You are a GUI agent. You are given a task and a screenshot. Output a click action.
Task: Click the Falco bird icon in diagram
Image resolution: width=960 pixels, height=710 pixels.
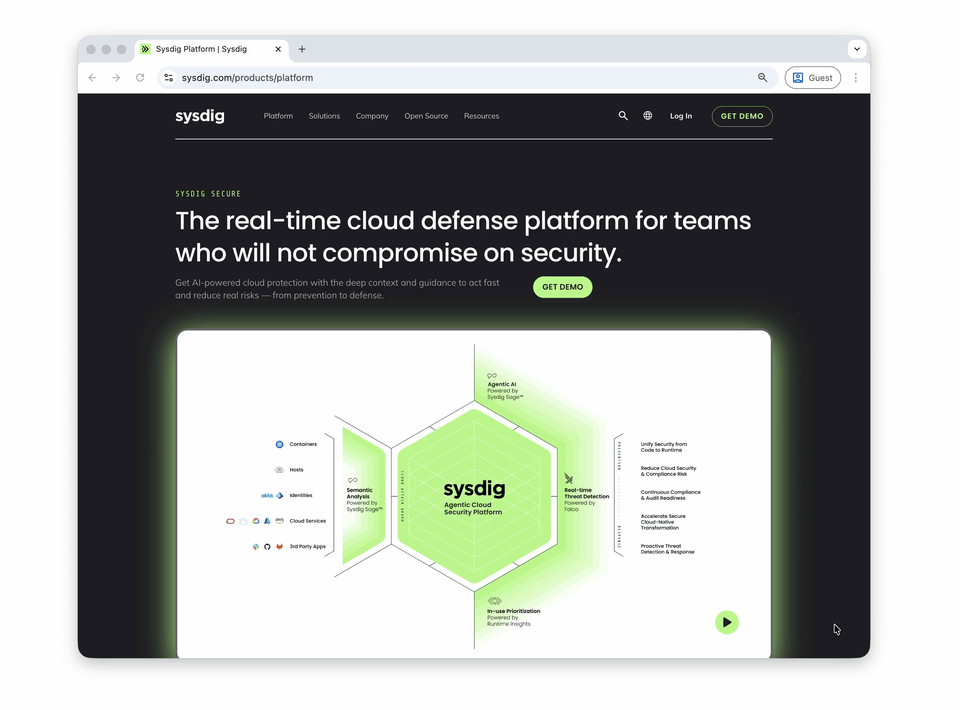pyautogui.click(x=569, y=478)
